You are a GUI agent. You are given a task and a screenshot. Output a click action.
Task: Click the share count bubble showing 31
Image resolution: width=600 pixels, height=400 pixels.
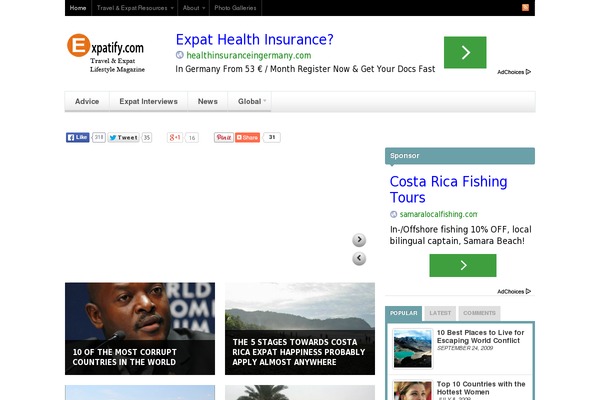[272, 137]
